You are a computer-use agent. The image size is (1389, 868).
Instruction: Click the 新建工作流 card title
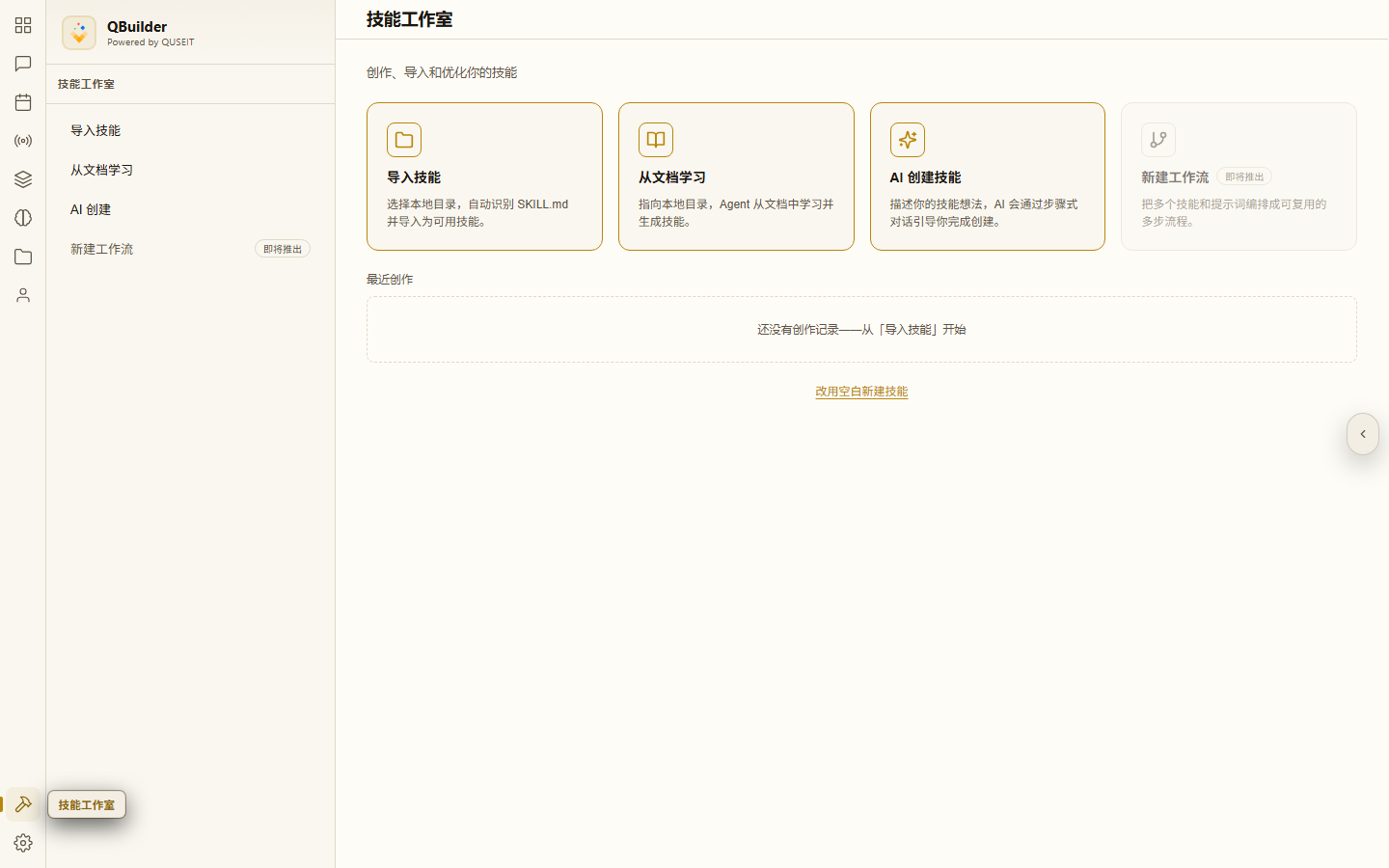[1175, 177]
